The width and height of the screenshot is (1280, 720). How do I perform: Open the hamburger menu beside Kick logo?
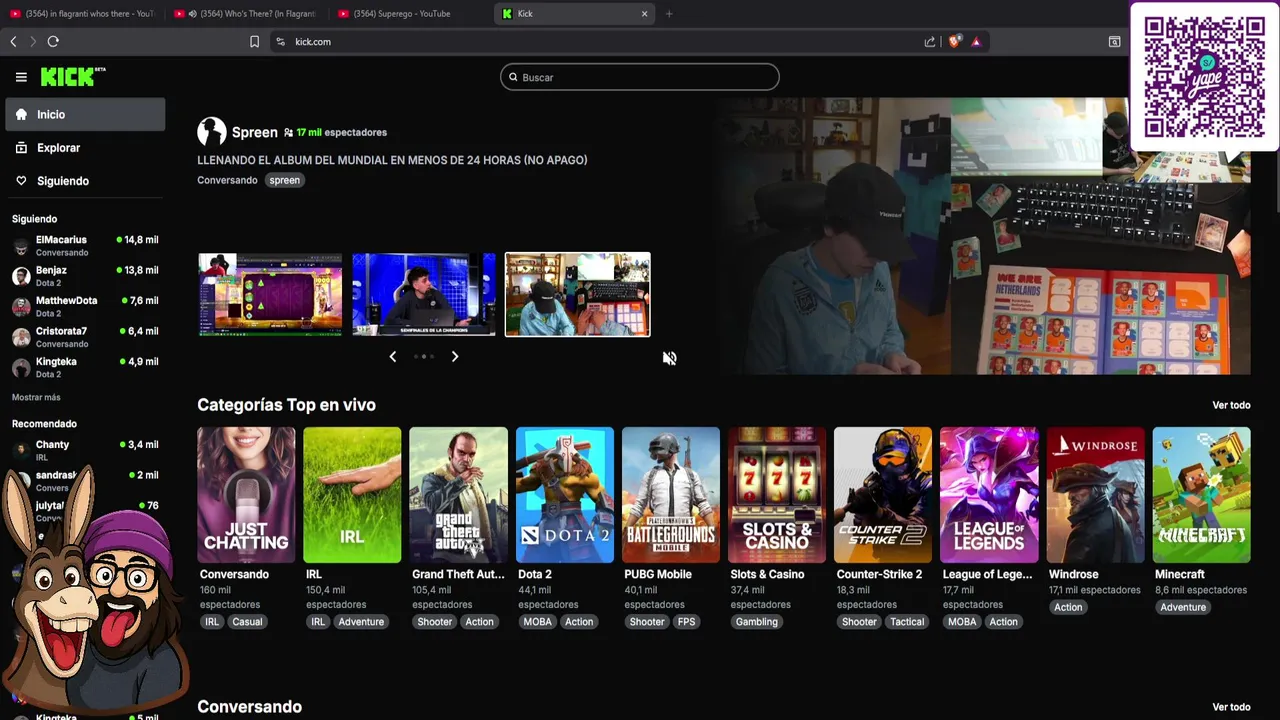pos(21,77)
